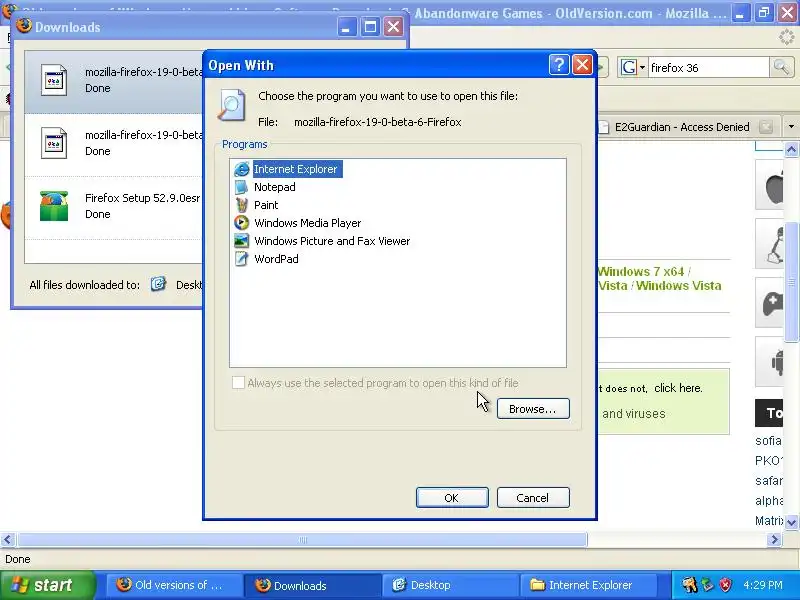Open the Desktop folder icon in Downloads window
The height and width of the screenshot is (600, 800).
click(x=159, y=284)
